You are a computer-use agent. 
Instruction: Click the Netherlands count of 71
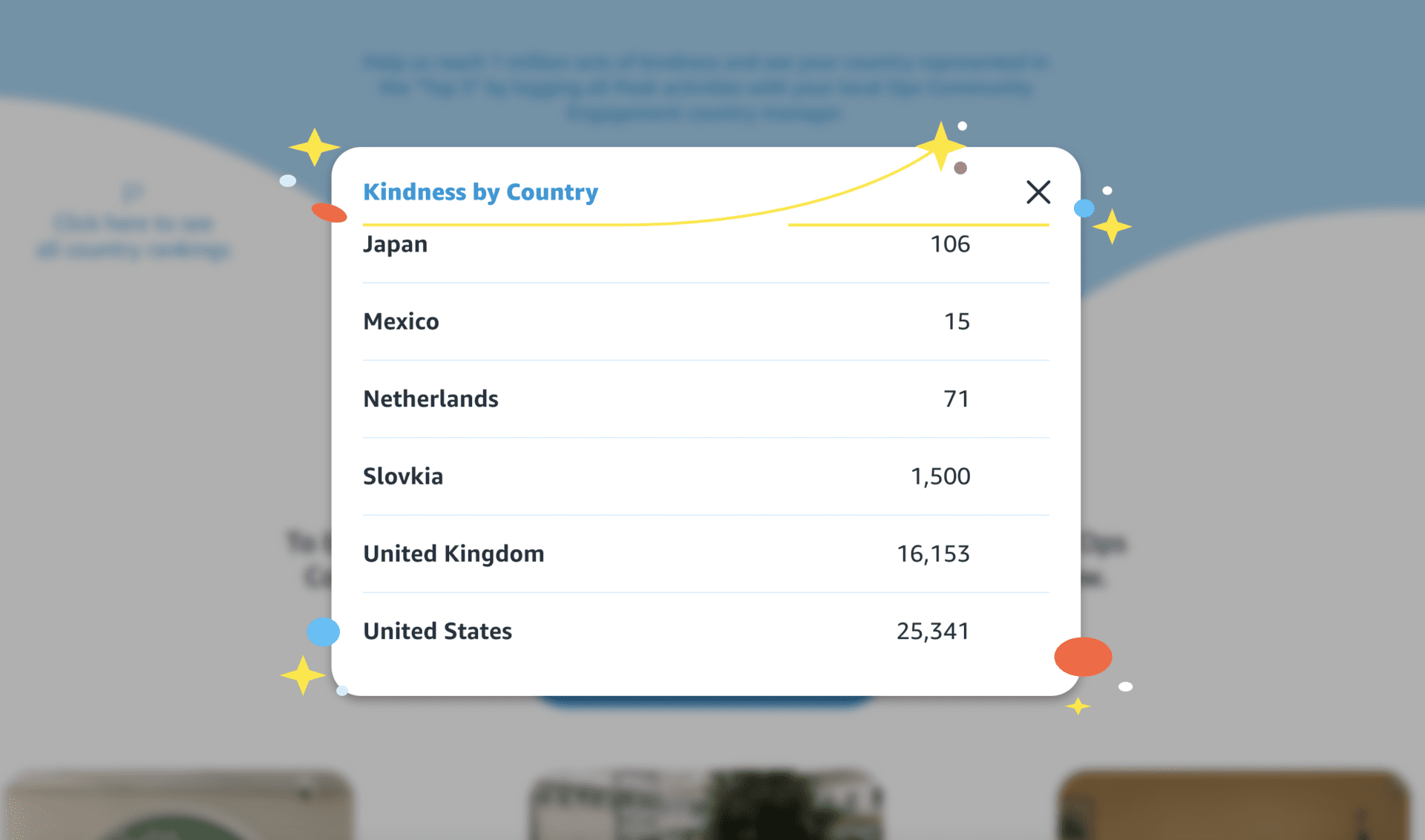[x=956, y=399]
